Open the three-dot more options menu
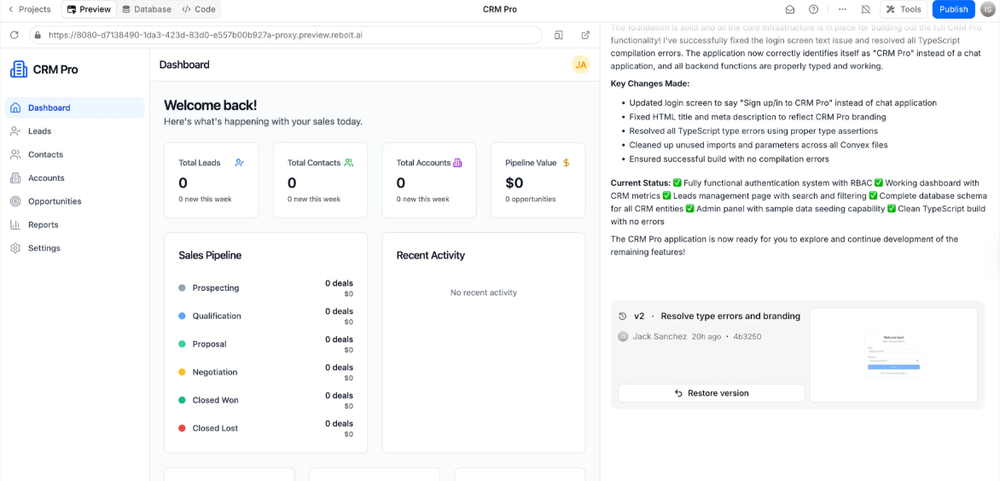Viewport: 1000px width, 481px height. [842, 9]
